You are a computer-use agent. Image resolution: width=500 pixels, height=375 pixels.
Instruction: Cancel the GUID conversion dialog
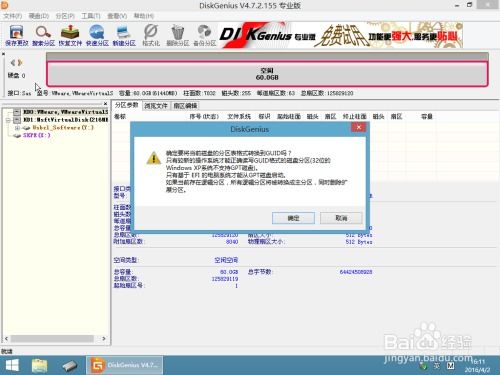click(341, 218)
